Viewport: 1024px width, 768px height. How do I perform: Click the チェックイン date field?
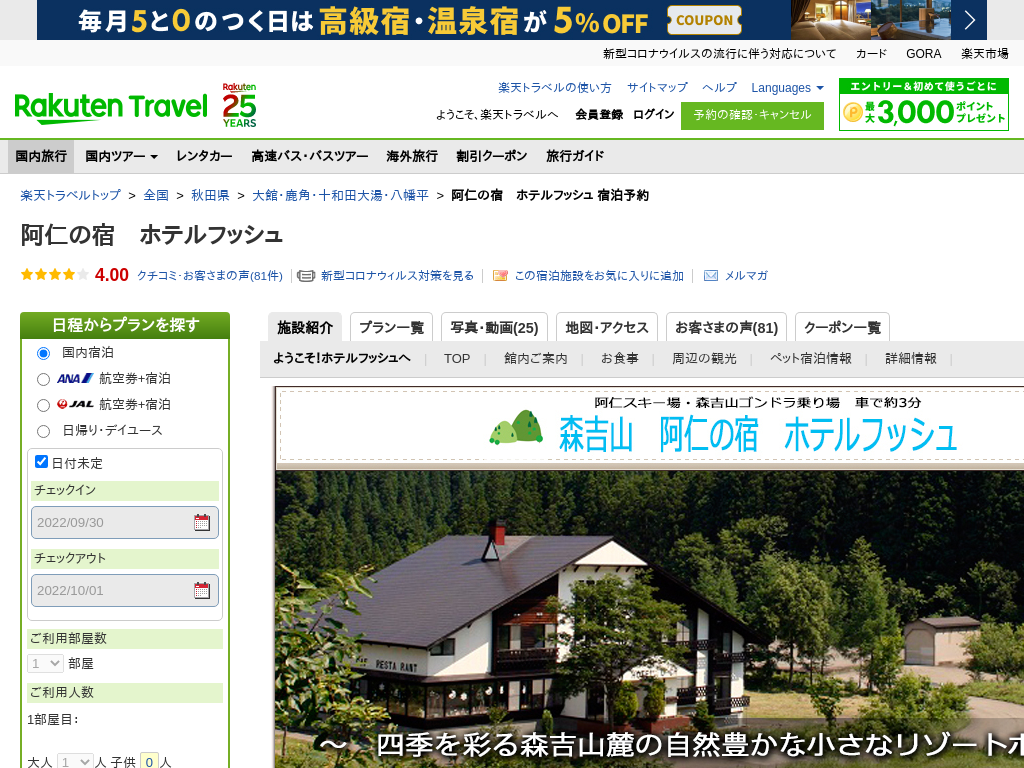(x=125, y=522)
